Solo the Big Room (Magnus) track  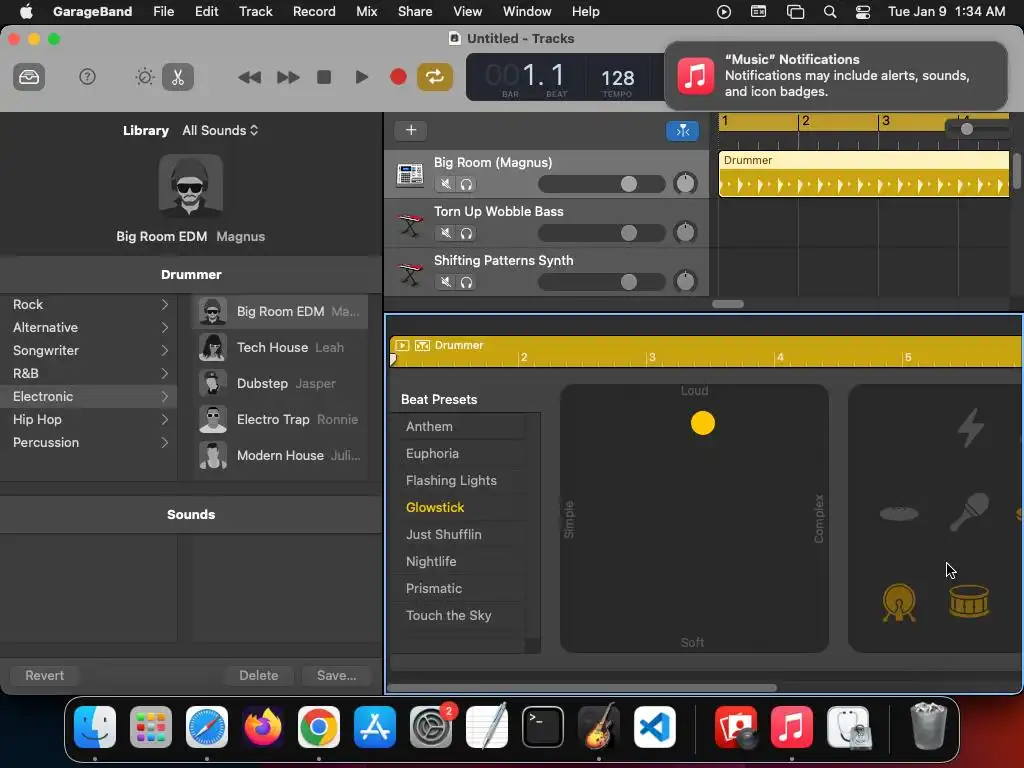[466, 184]
